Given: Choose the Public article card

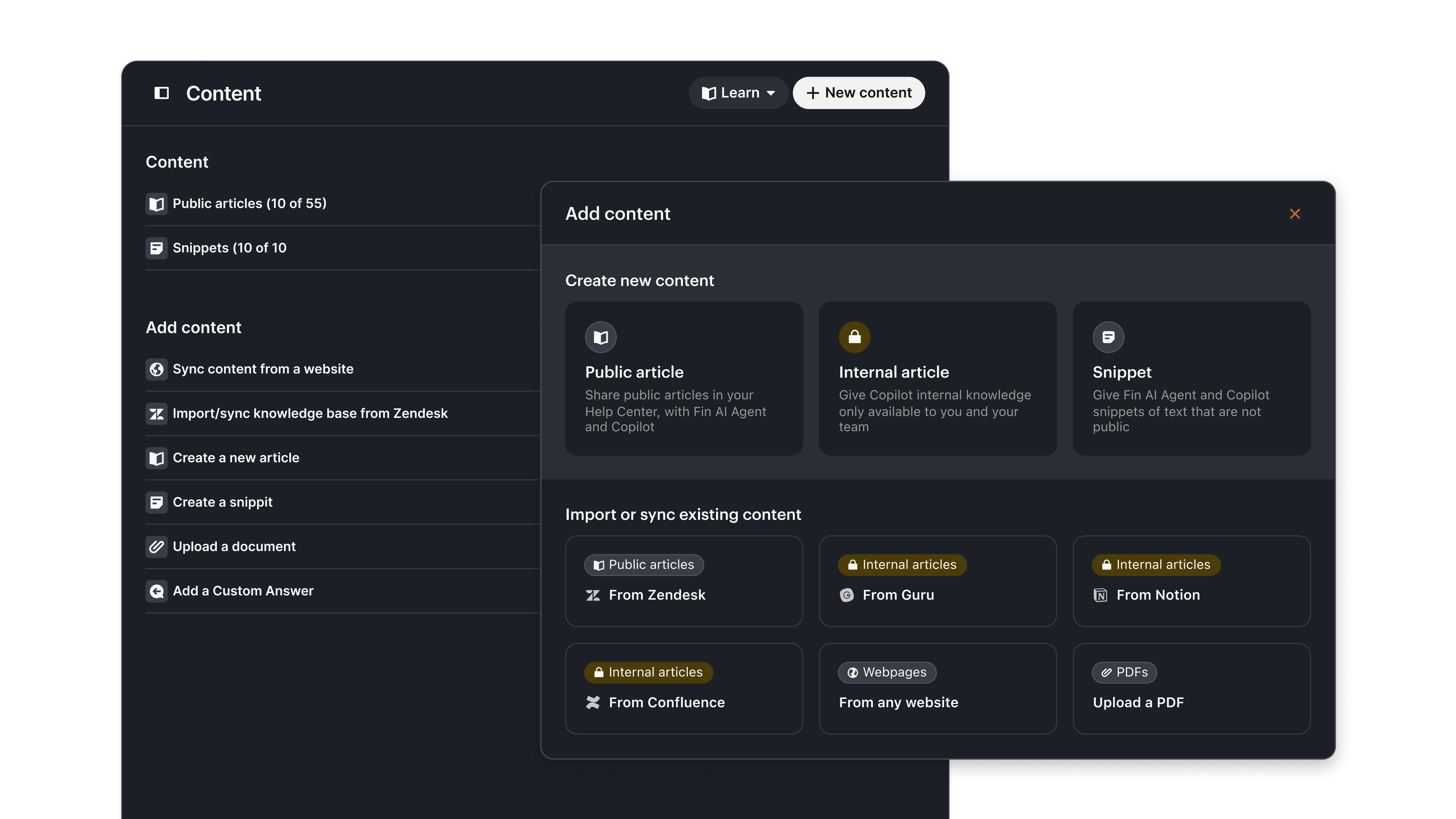Looking at the screenshot, I should tap(684, 378).
